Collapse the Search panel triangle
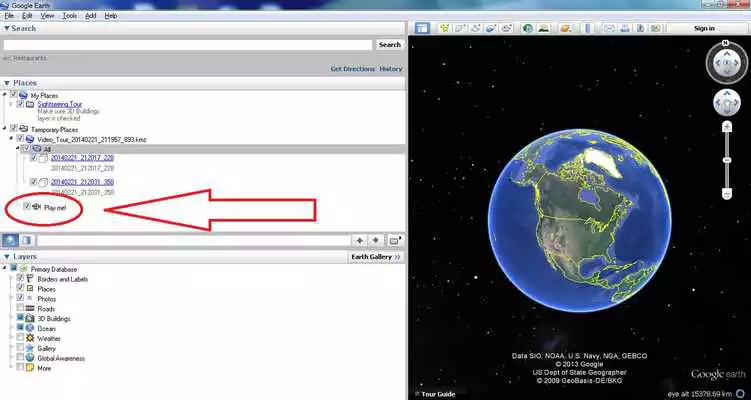751x400 pixels. click(x=7, y=28)
